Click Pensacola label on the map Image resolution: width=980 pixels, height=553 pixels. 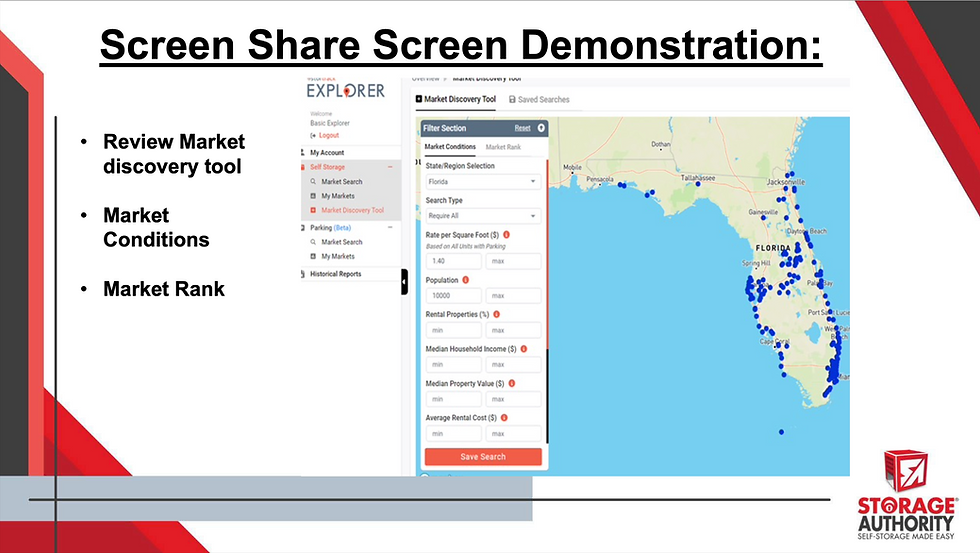(x=600, y=179)
